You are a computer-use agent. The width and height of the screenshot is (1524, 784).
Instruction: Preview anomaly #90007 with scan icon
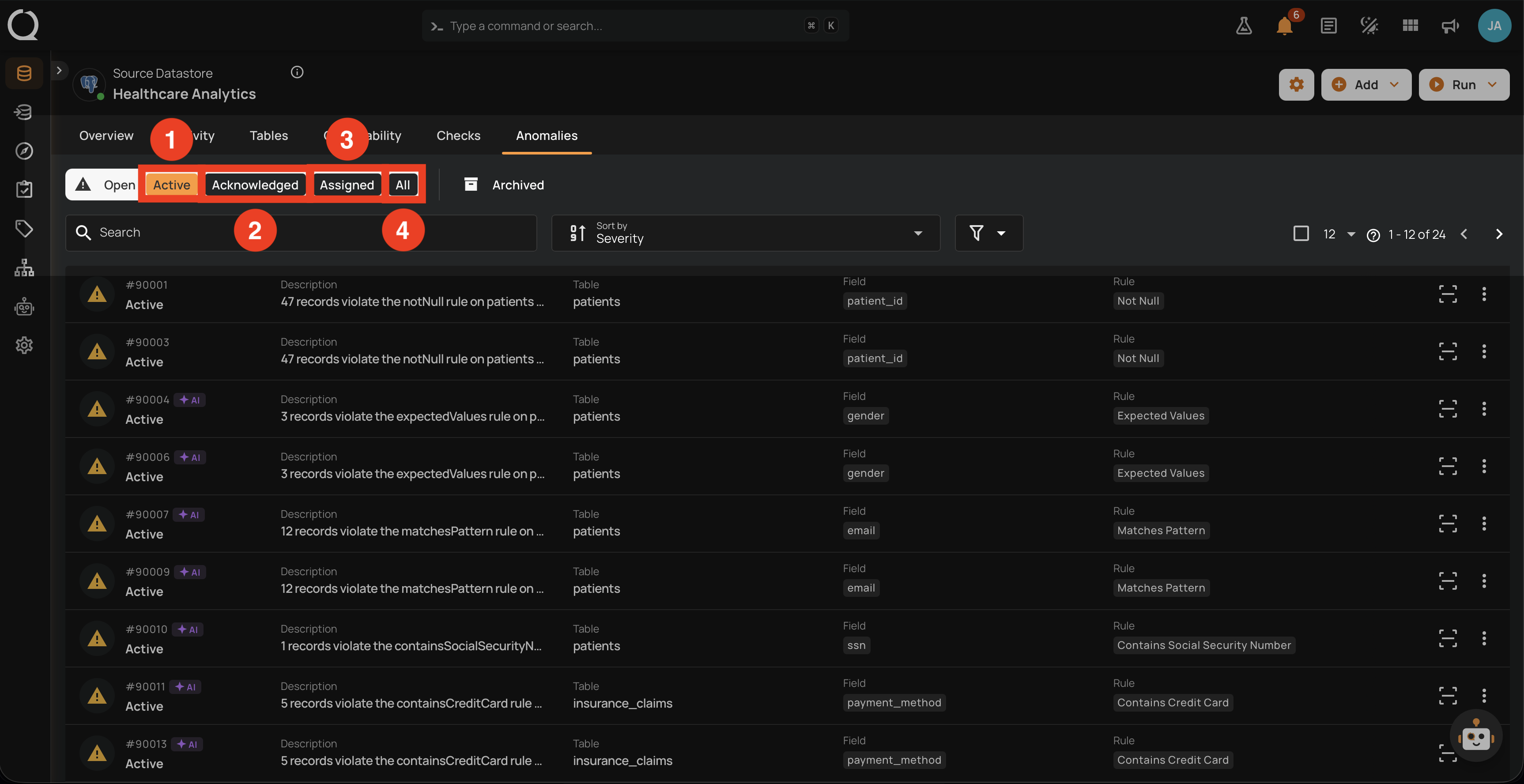(1448, 523)
